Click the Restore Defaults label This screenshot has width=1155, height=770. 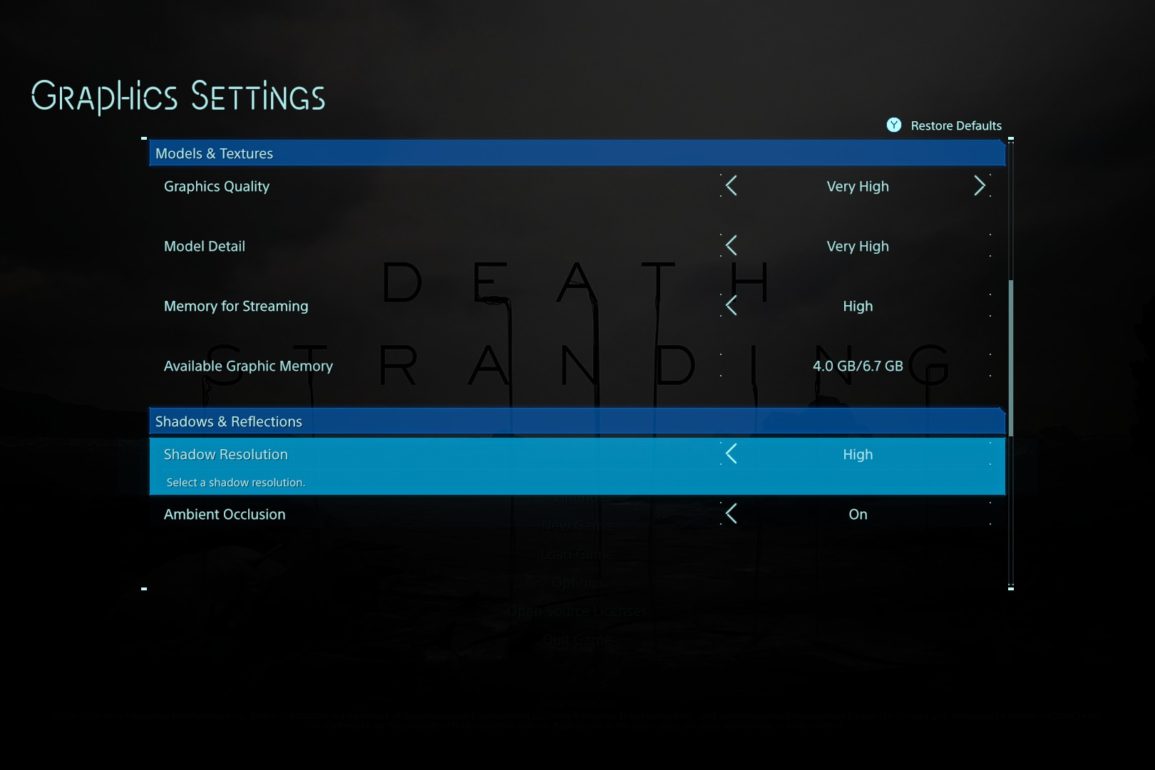956,125
